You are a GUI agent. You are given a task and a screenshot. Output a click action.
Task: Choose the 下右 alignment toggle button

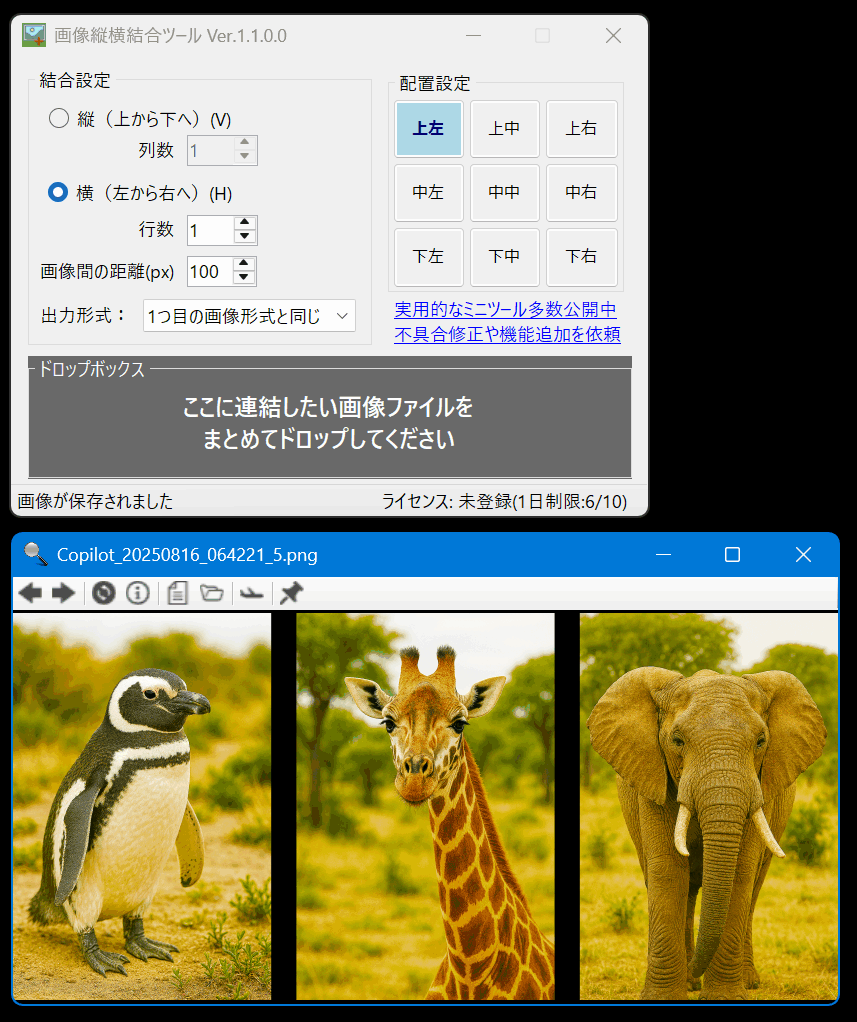click(x=581, y=257)
